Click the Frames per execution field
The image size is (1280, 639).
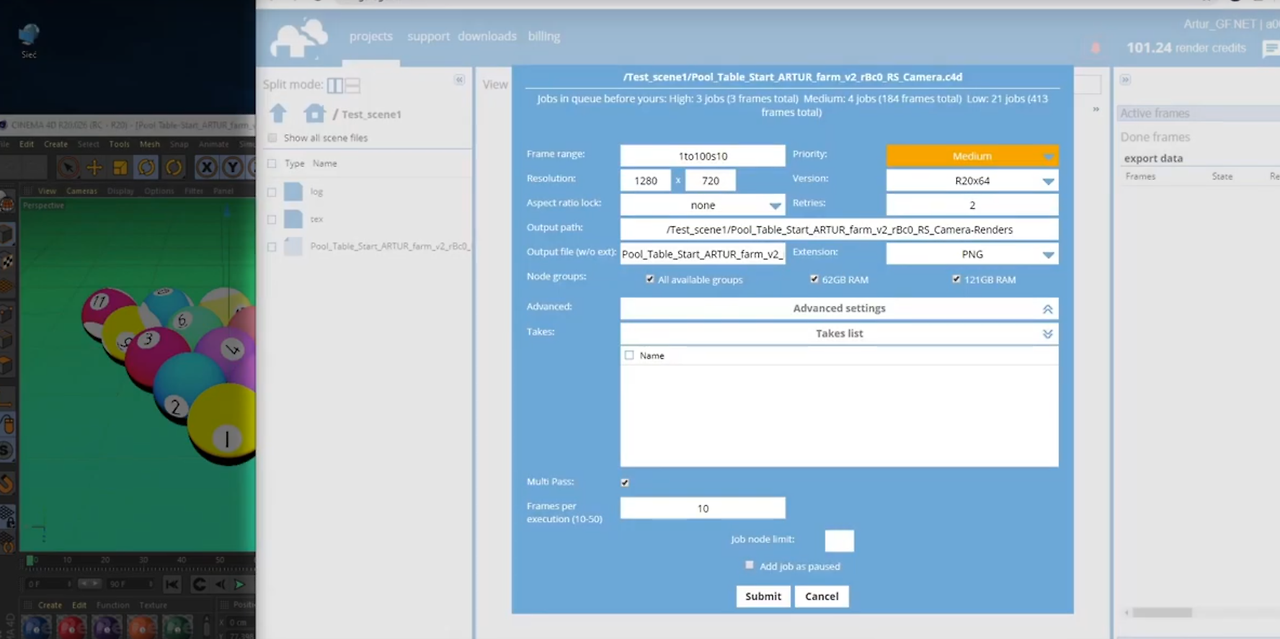point(702,508)
